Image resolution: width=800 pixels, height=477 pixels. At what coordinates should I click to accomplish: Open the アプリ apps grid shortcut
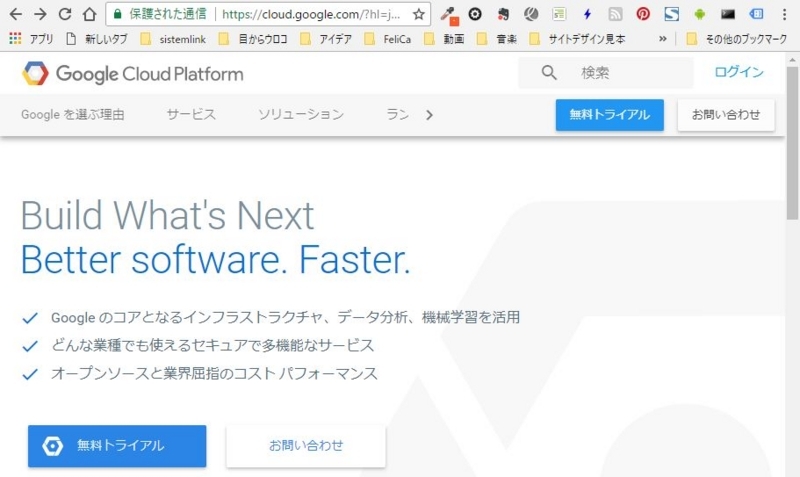pos(31,39)
